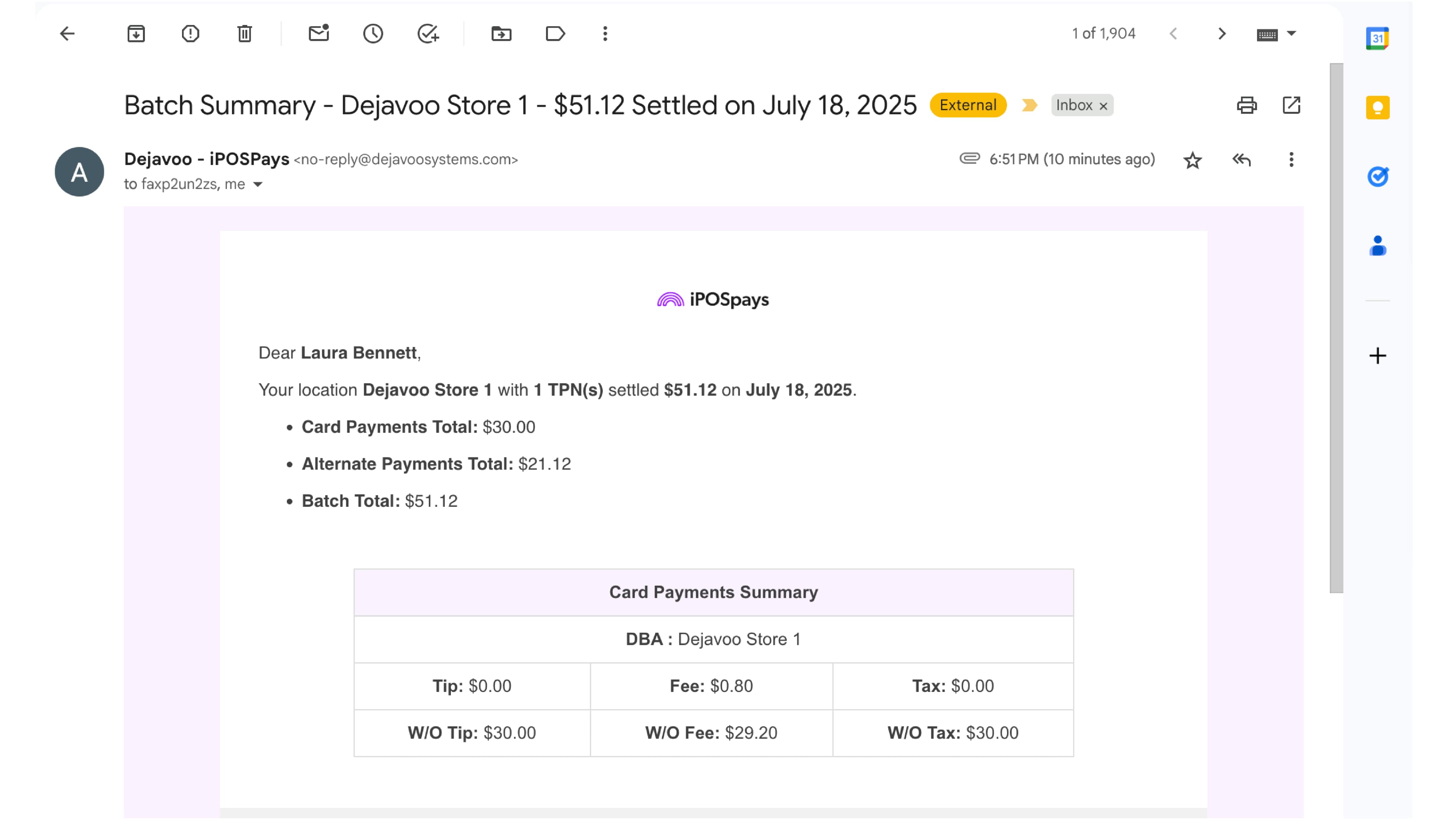Click Reply all button
The height and width of the screenshot is (820, 1456).
coord(1241,160)
